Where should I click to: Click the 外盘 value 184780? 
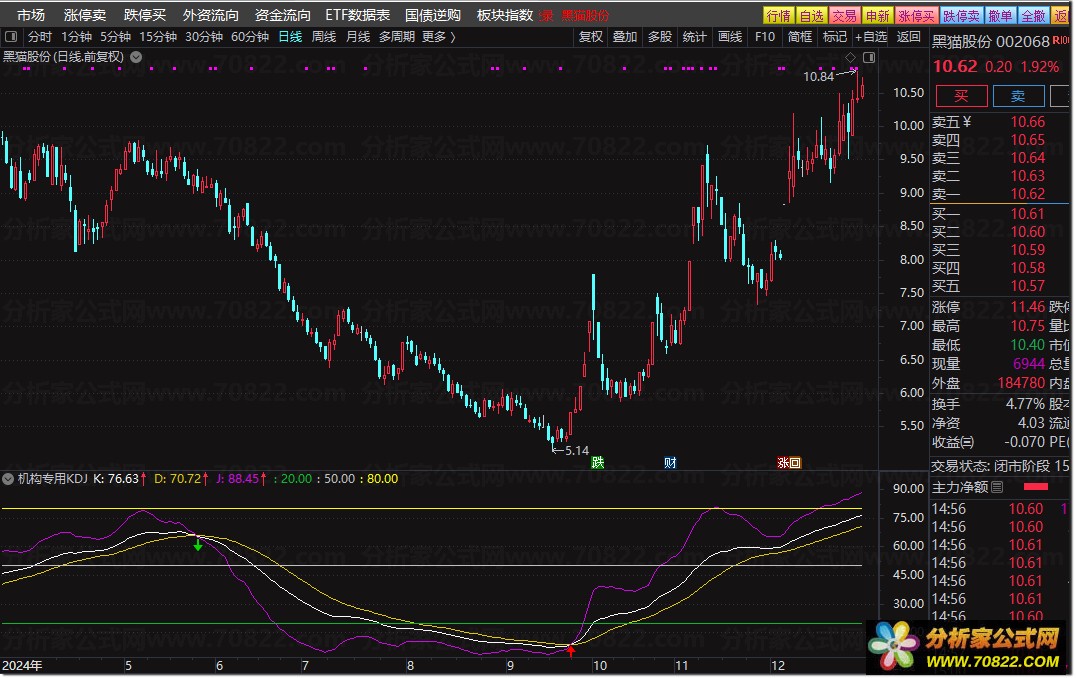click(1021, 383)
